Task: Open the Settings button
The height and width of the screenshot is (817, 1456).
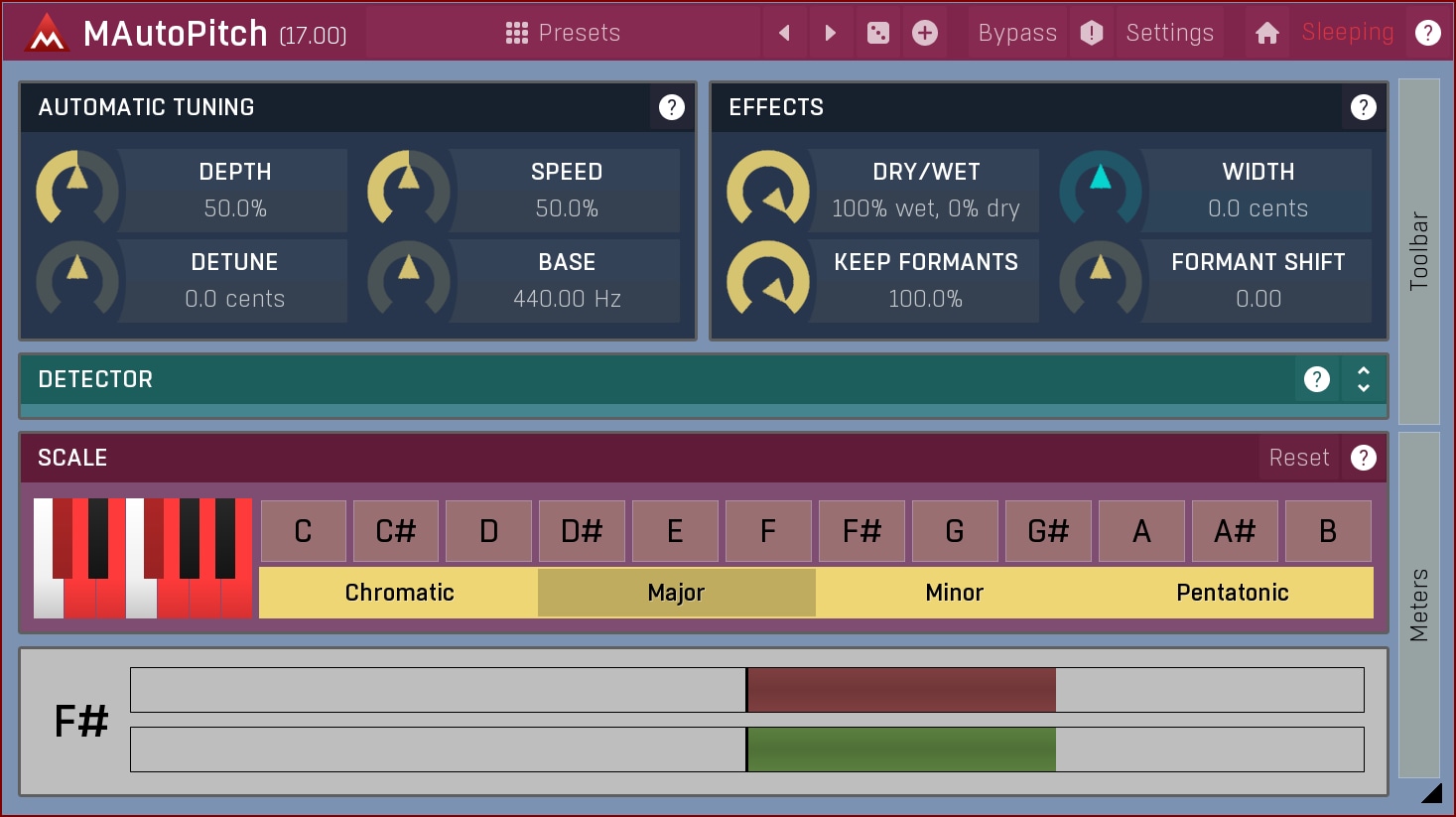Action: click(x=1169, y=33)
